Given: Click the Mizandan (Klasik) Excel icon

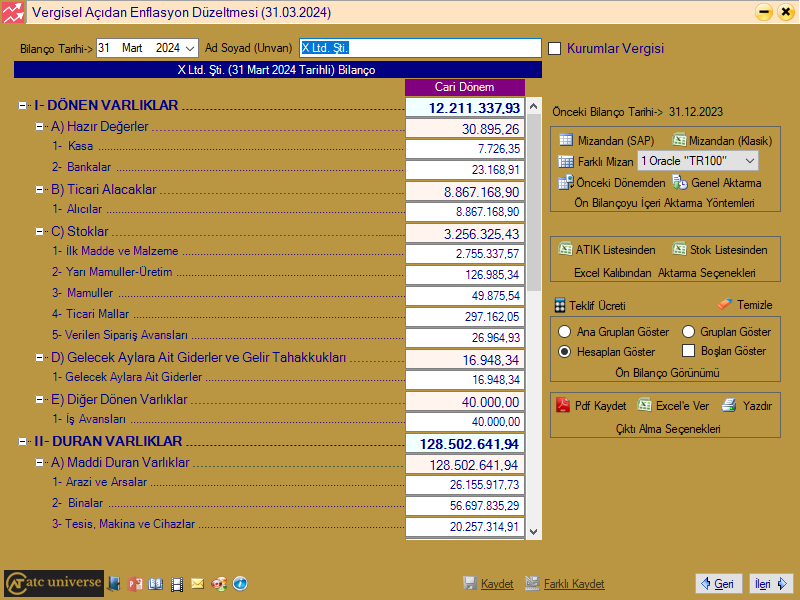Looking at the screenshot, I should [x=679, y=140].
